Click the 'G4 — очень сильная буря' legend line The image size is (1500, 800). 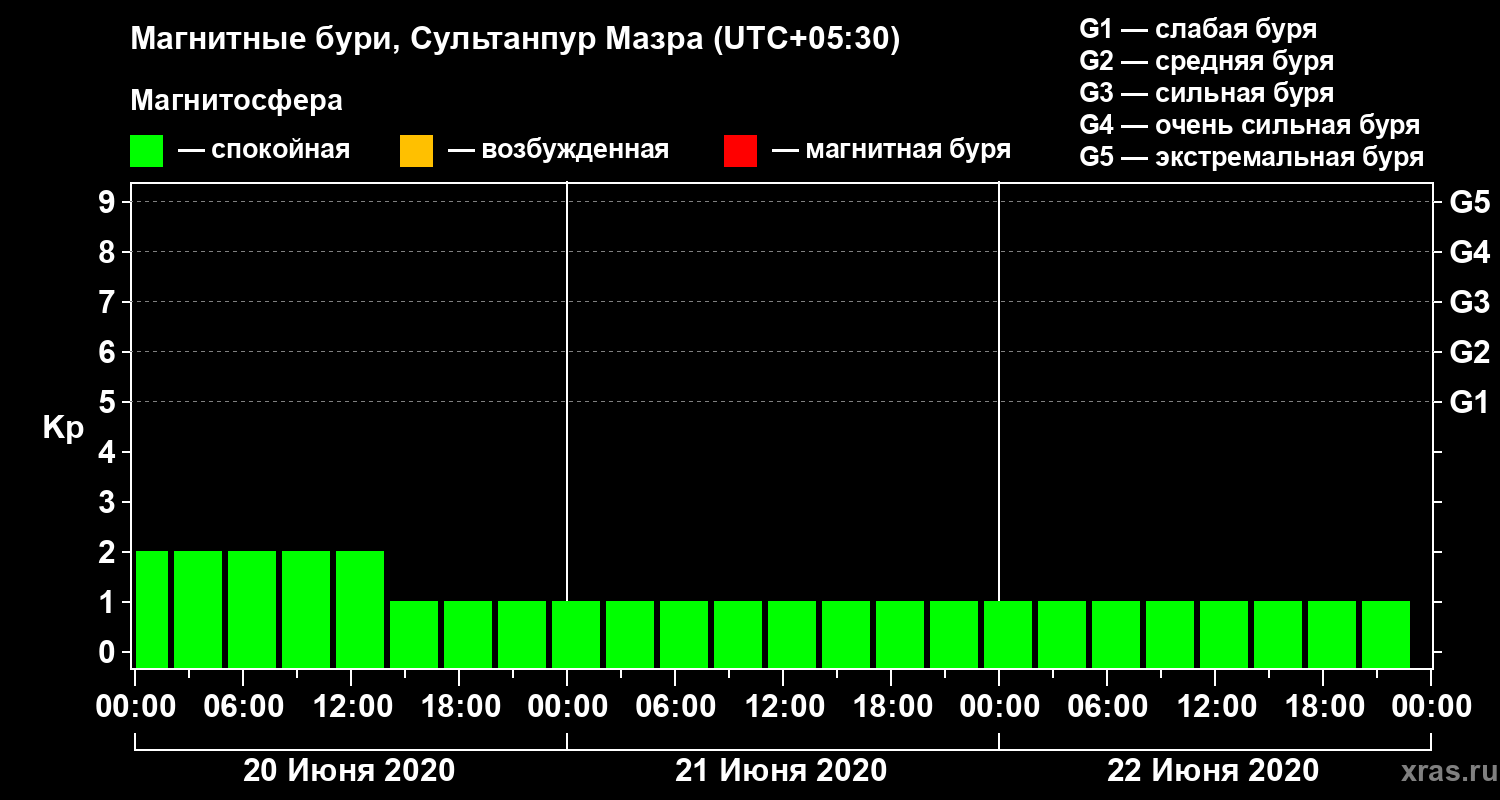[1250, 125]
